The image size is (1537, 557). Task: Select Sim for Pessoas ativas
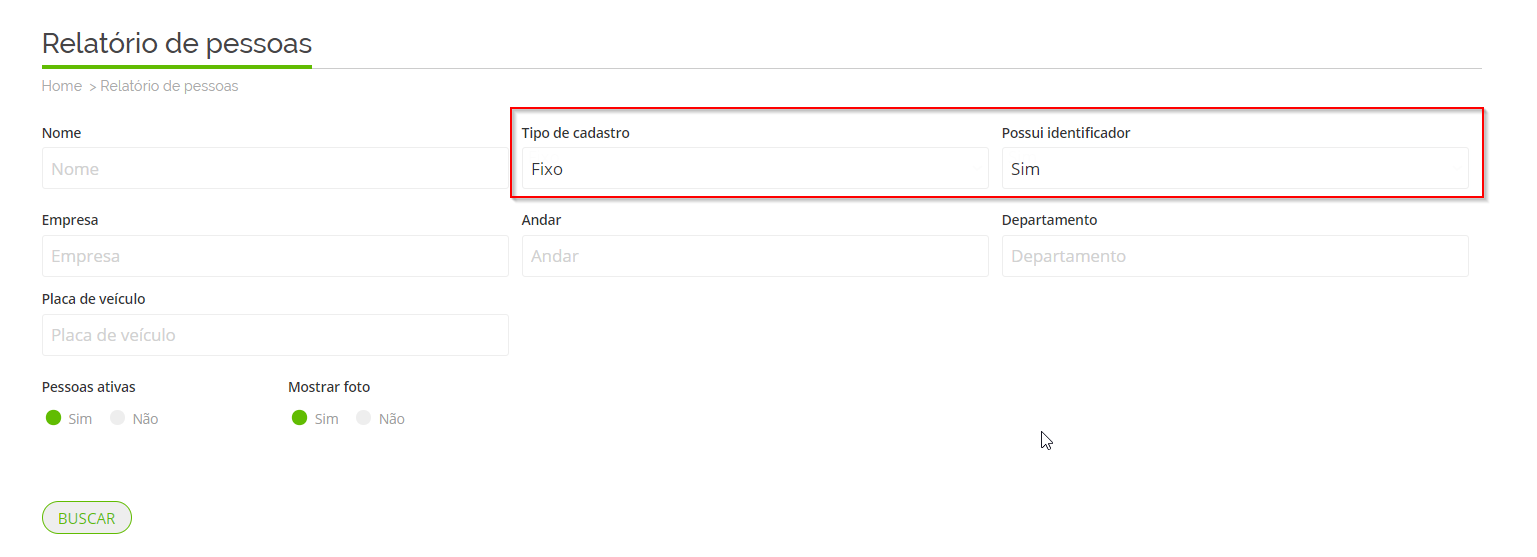tap(54, 418)
